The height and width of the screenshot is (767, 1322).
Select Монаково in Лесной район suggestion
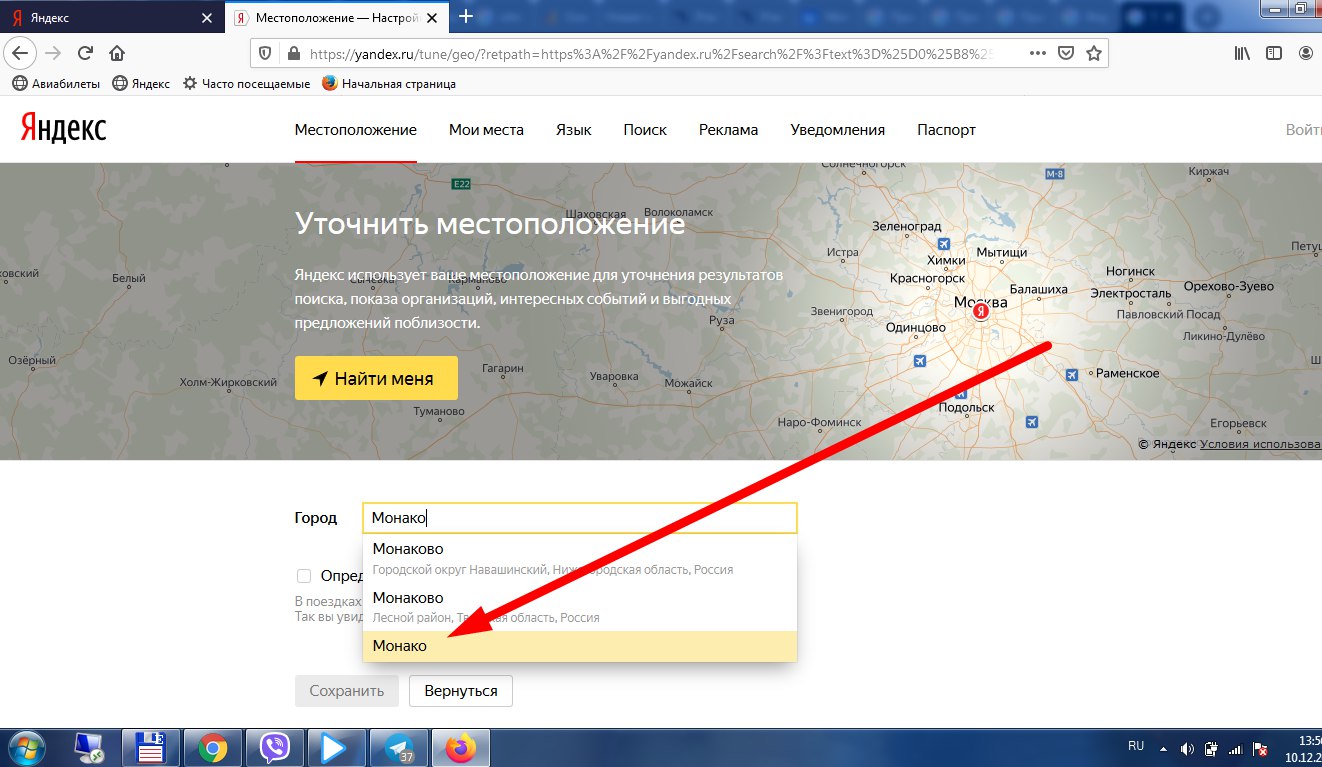click(580, 606)
